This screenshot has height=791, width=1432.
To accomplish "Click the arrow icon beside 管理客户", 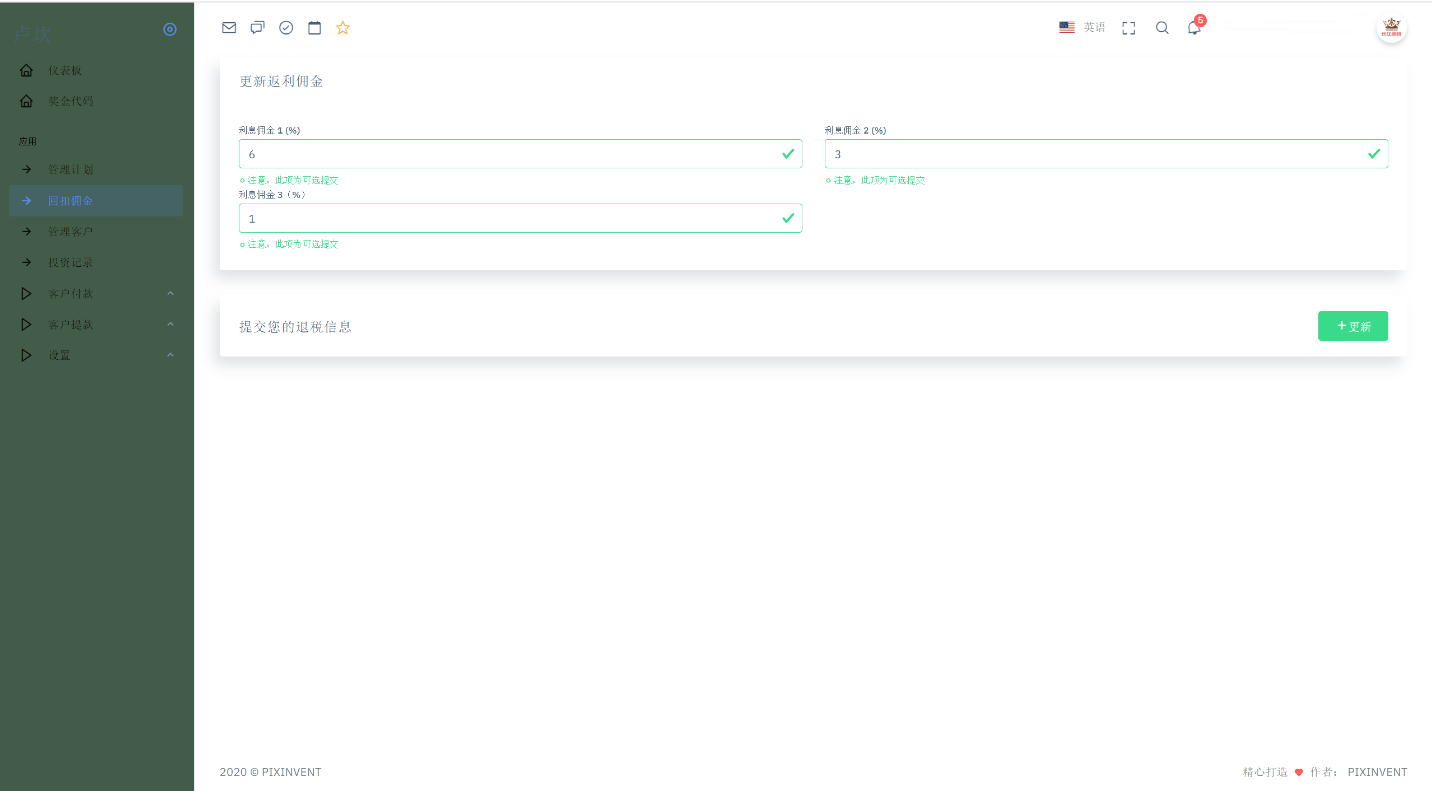I will click(26, 232).
